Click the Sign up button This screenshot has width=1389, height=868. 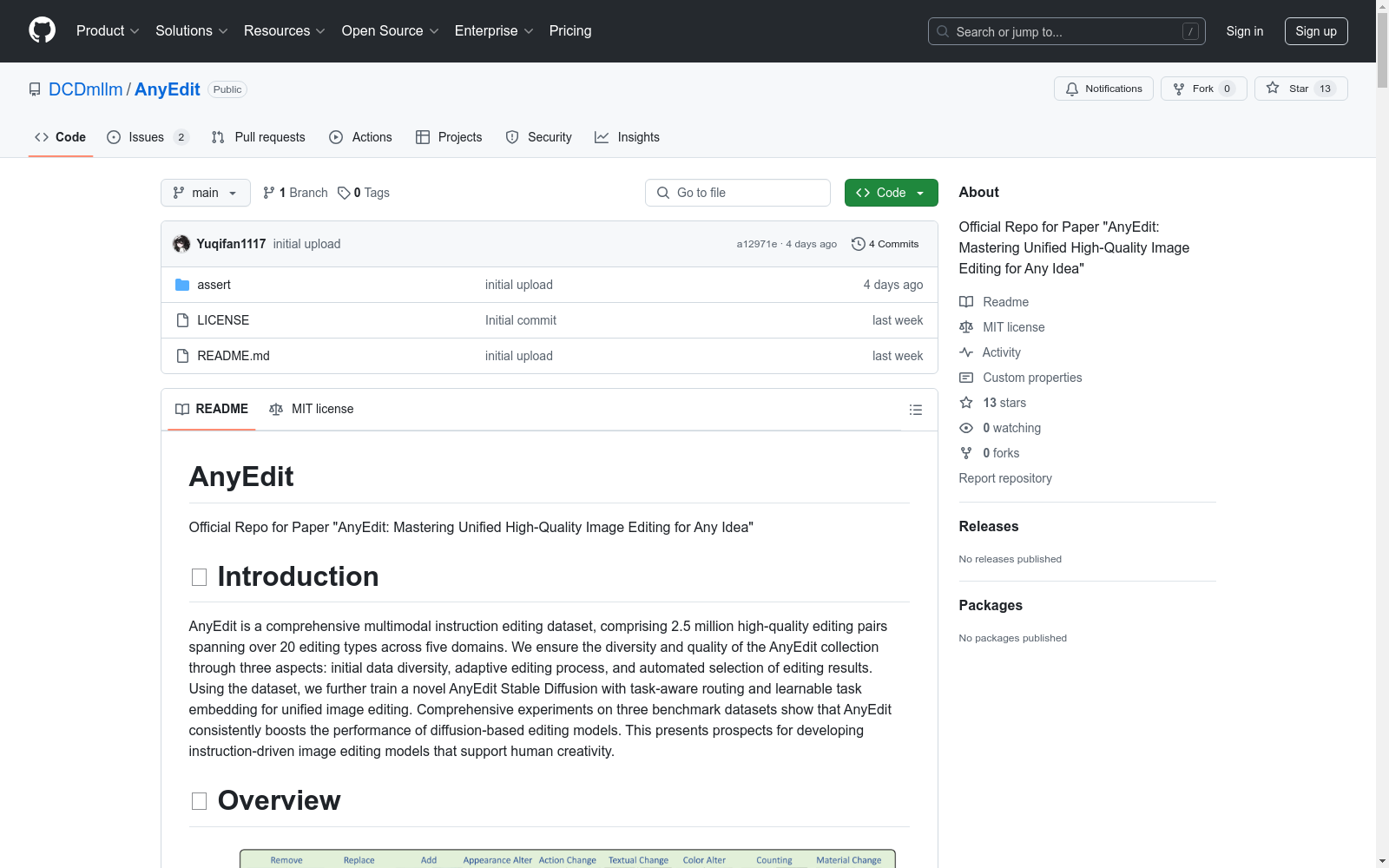point(1316,31)
